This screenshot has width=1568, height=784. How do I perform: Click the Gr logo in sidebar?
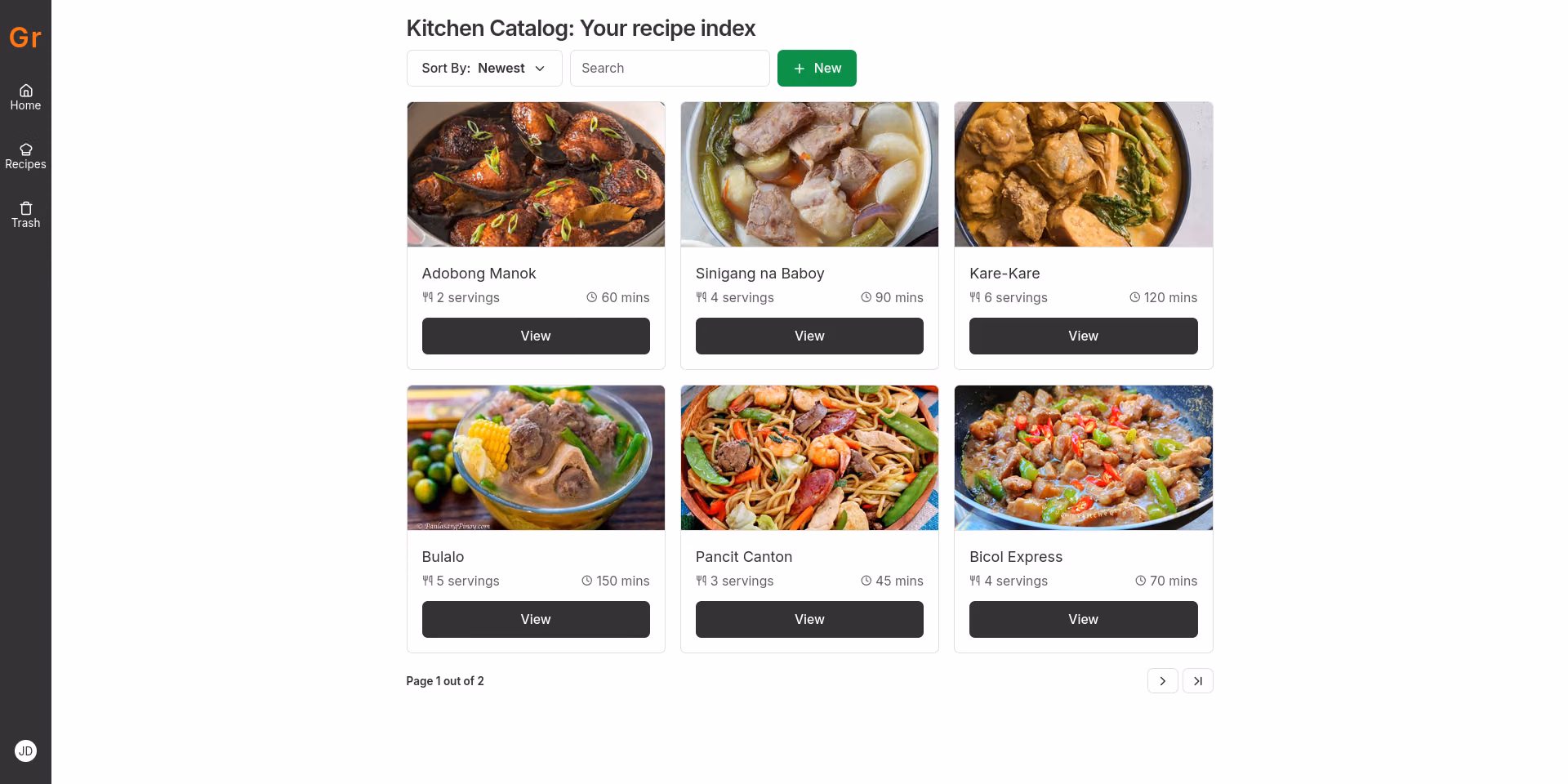(25, 38)
